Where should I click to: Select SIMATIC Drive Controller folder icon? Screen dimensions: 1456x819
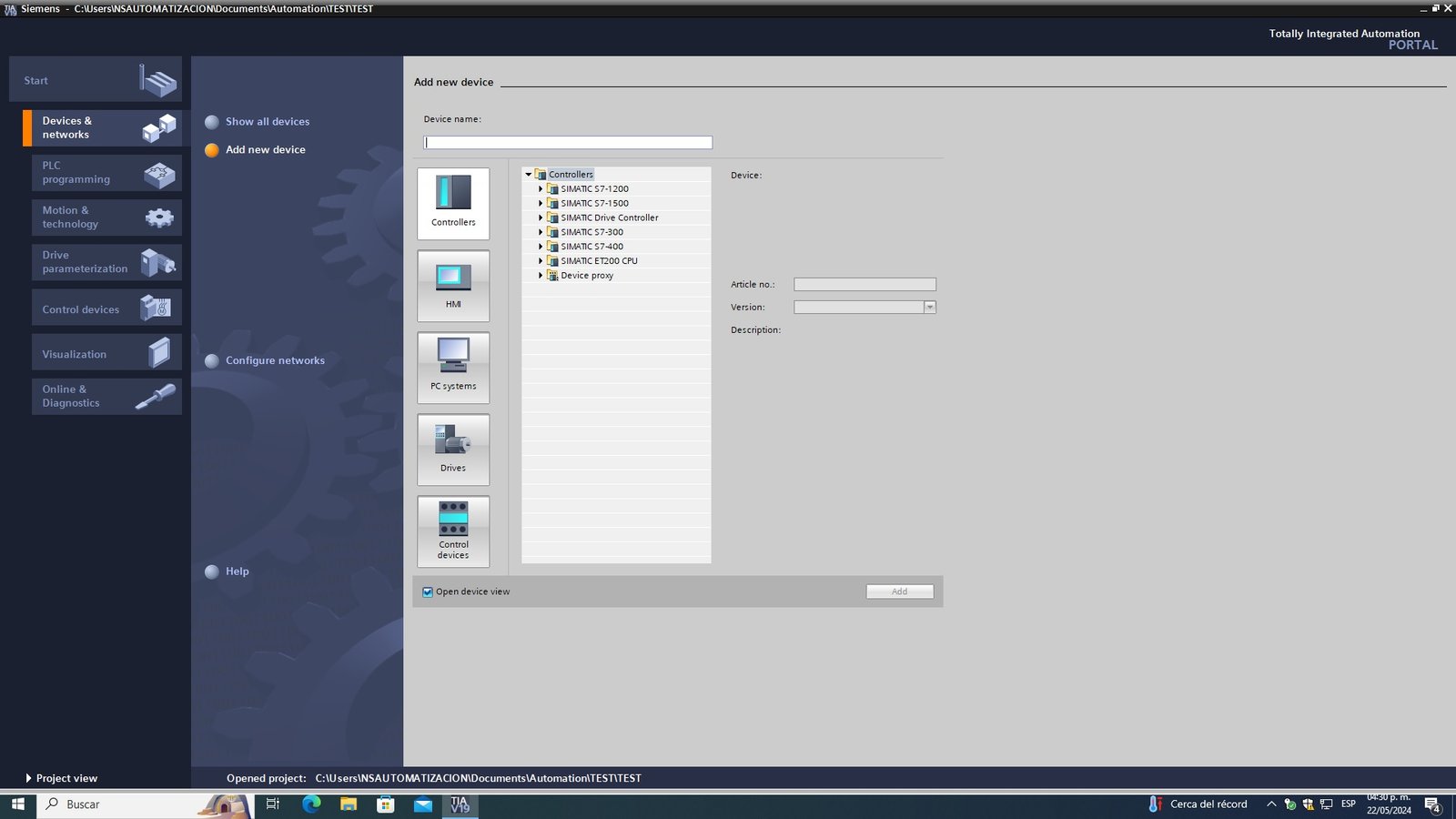(552, 217)
